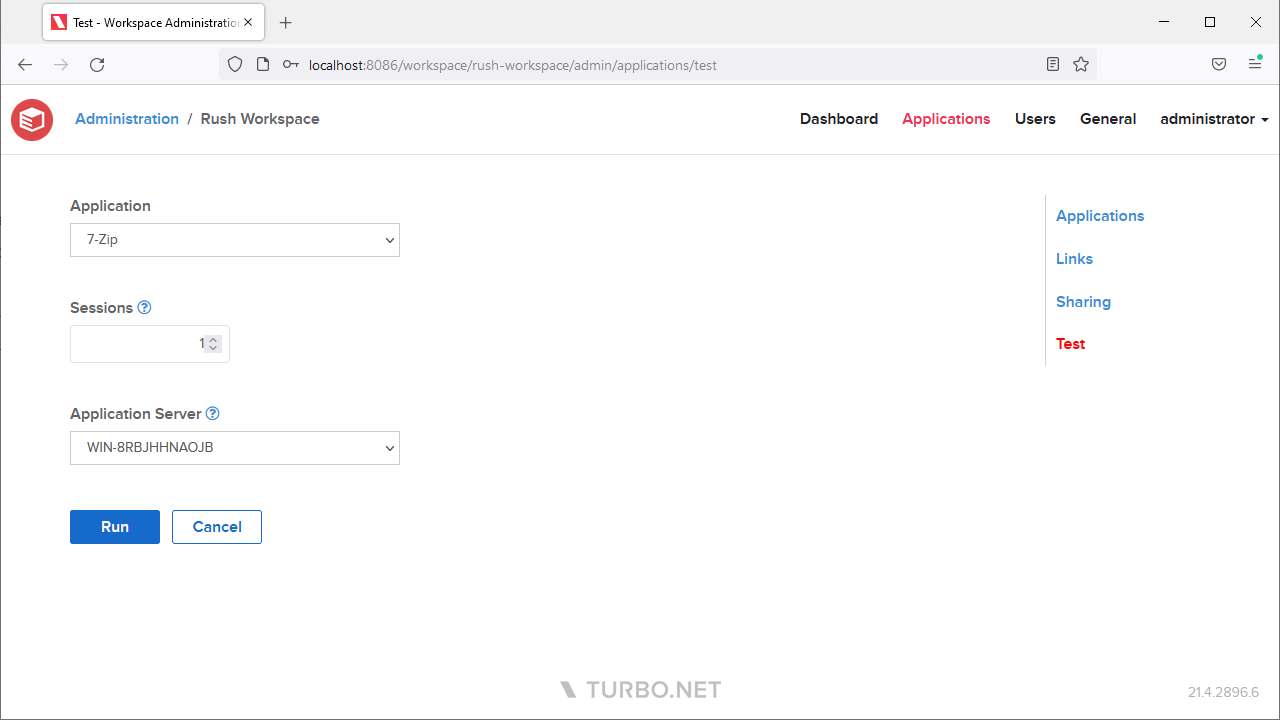Open the Sharing sidebar link
Screen dimensions: 1280x720
click(1083, 302)
